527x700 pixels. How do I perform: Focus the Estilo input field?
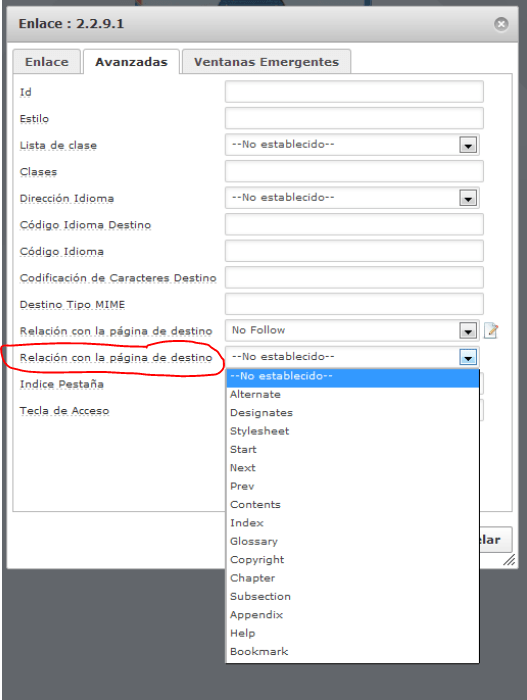(354, 118)
